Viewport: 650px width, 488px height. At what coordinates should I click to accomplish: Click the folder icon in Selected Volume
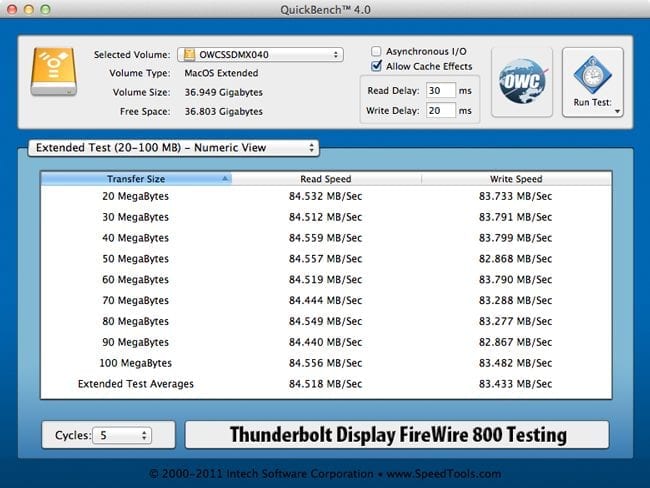tap(188, 54)
